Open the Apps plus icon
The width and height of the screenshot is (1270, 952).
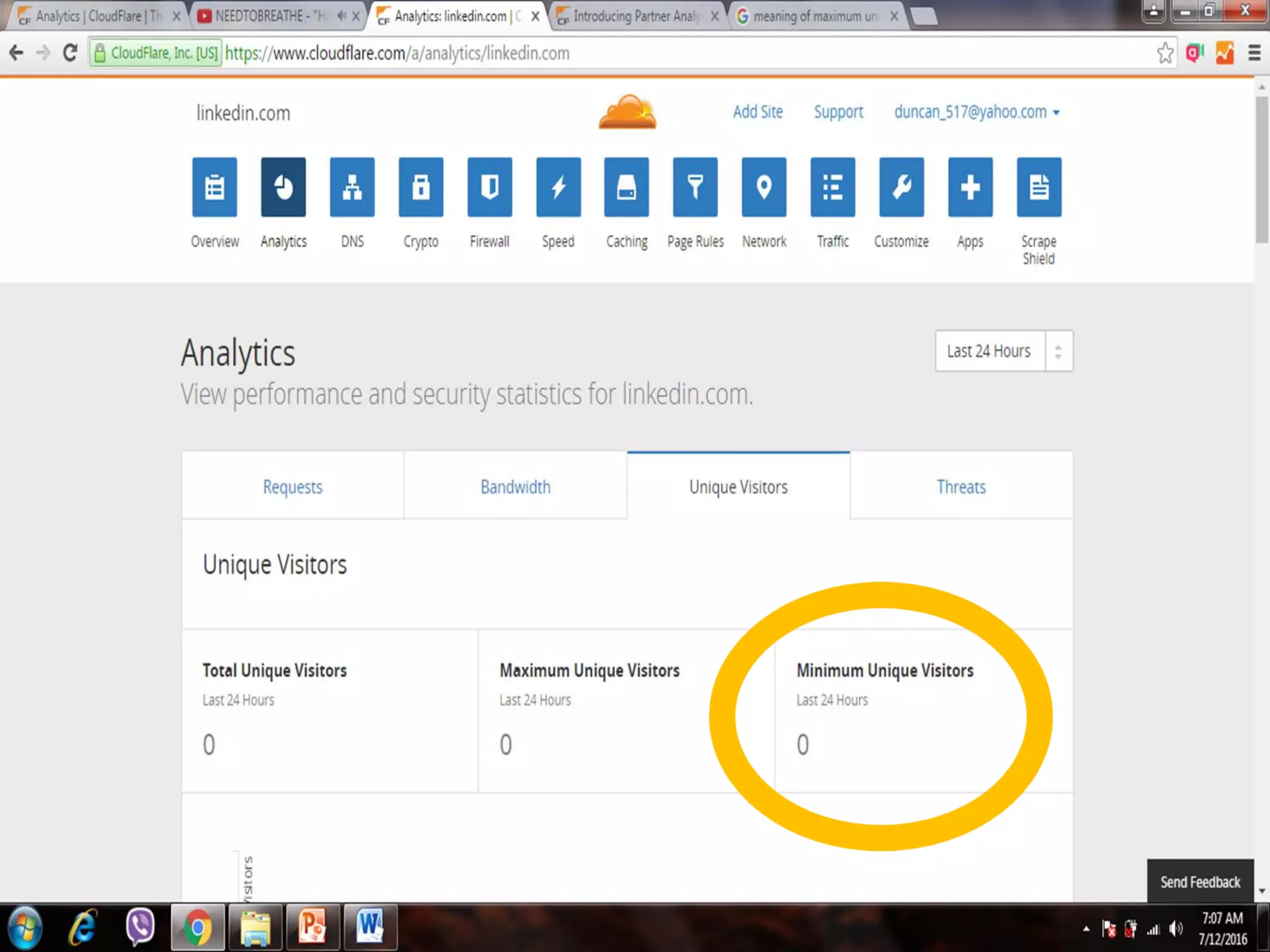point(970,187)
